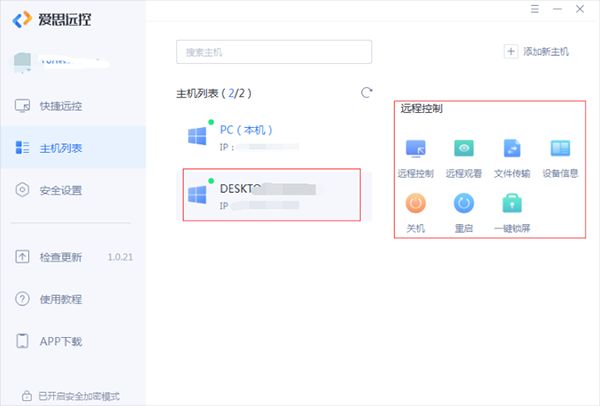Image resolution: width=600 pixels, height=406 pixels.
Task: Select the PC（本机）host entry
Action: 271,137
